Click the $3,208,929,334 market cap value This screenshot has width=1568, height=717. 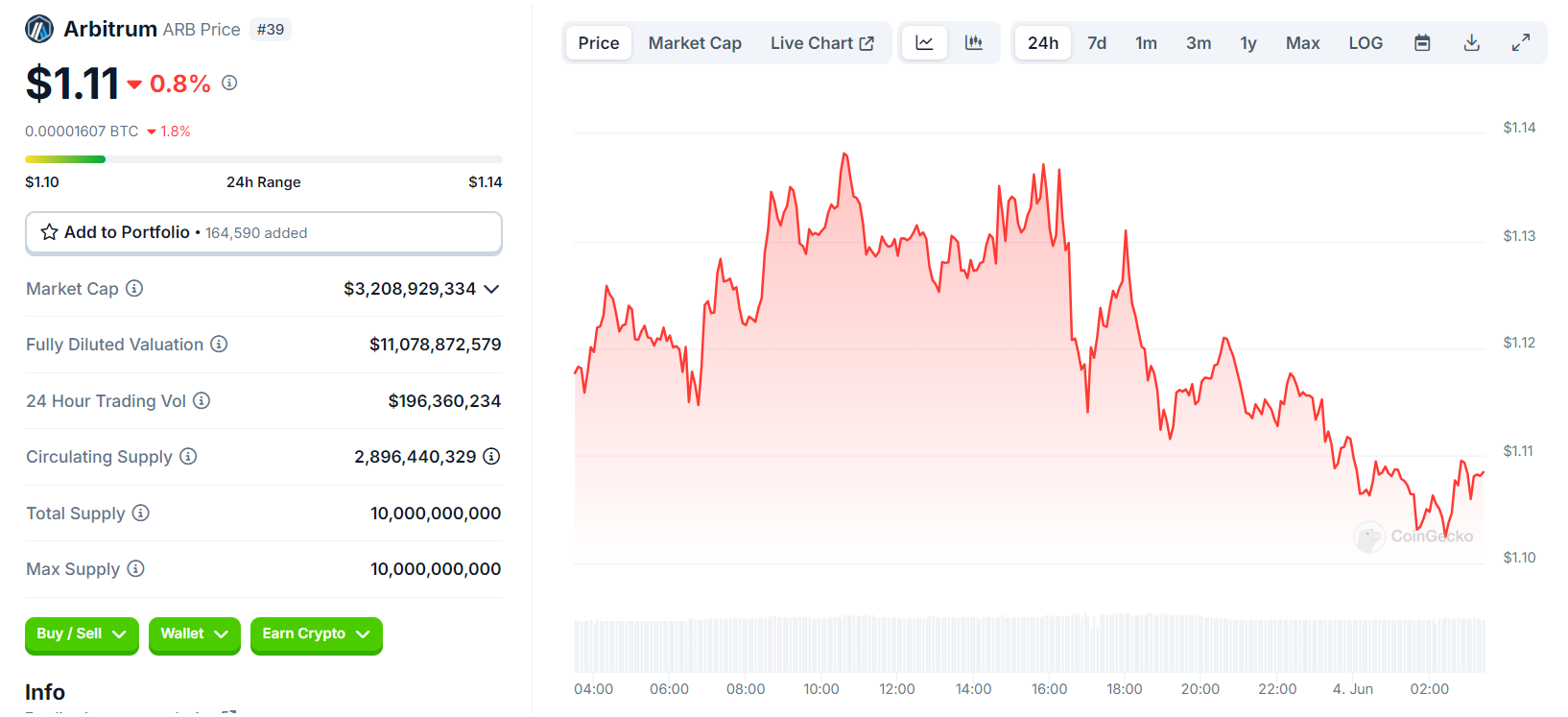[410, 289]
